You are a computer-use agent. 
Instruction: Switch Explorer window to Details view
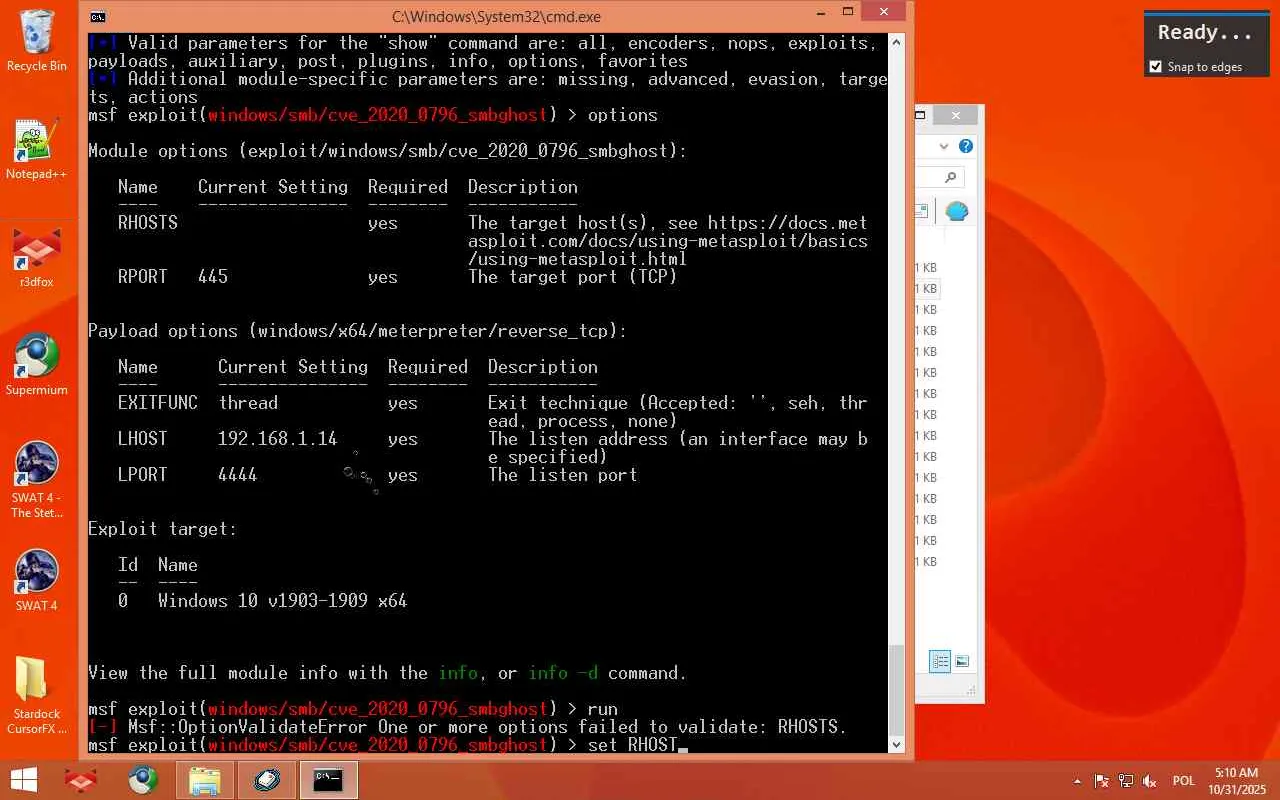click(940, 661)
